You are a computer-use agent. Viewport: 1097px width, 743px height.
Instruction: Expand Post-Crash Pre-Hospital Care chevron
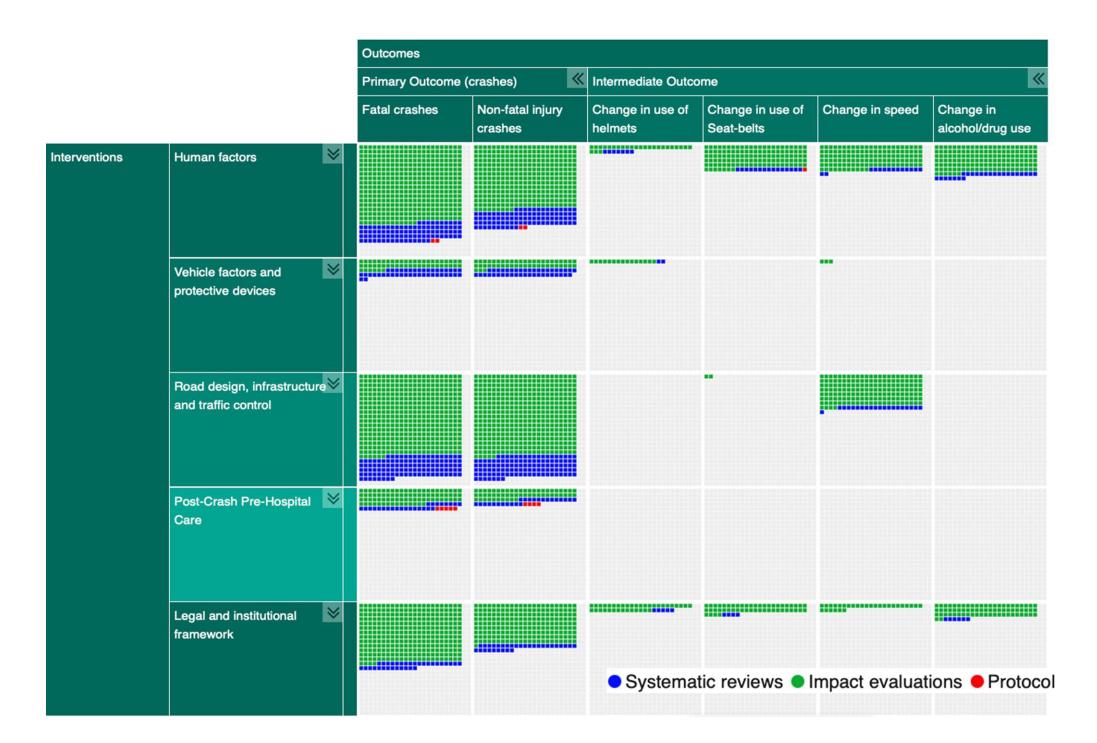pyautogui.click(x=333, y=499)
